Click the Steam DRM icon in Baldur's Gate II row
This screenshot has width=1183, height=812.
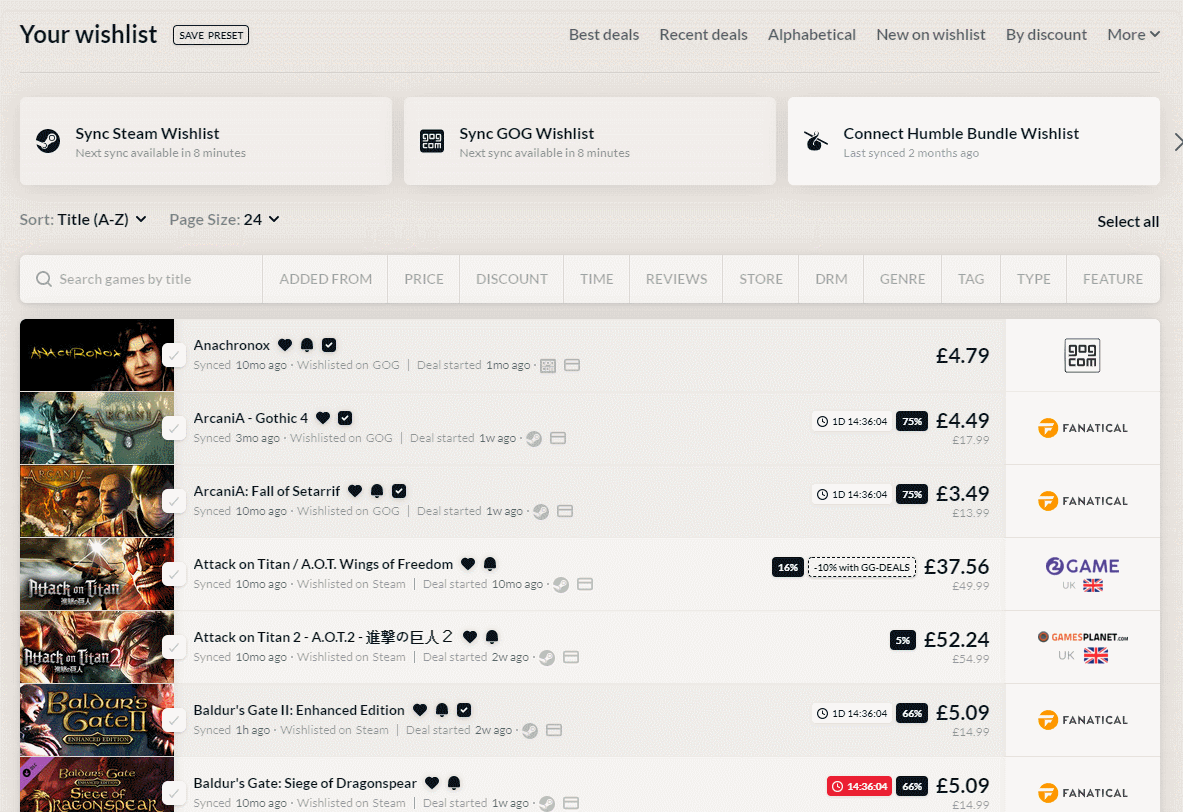[x=530, y=730]
